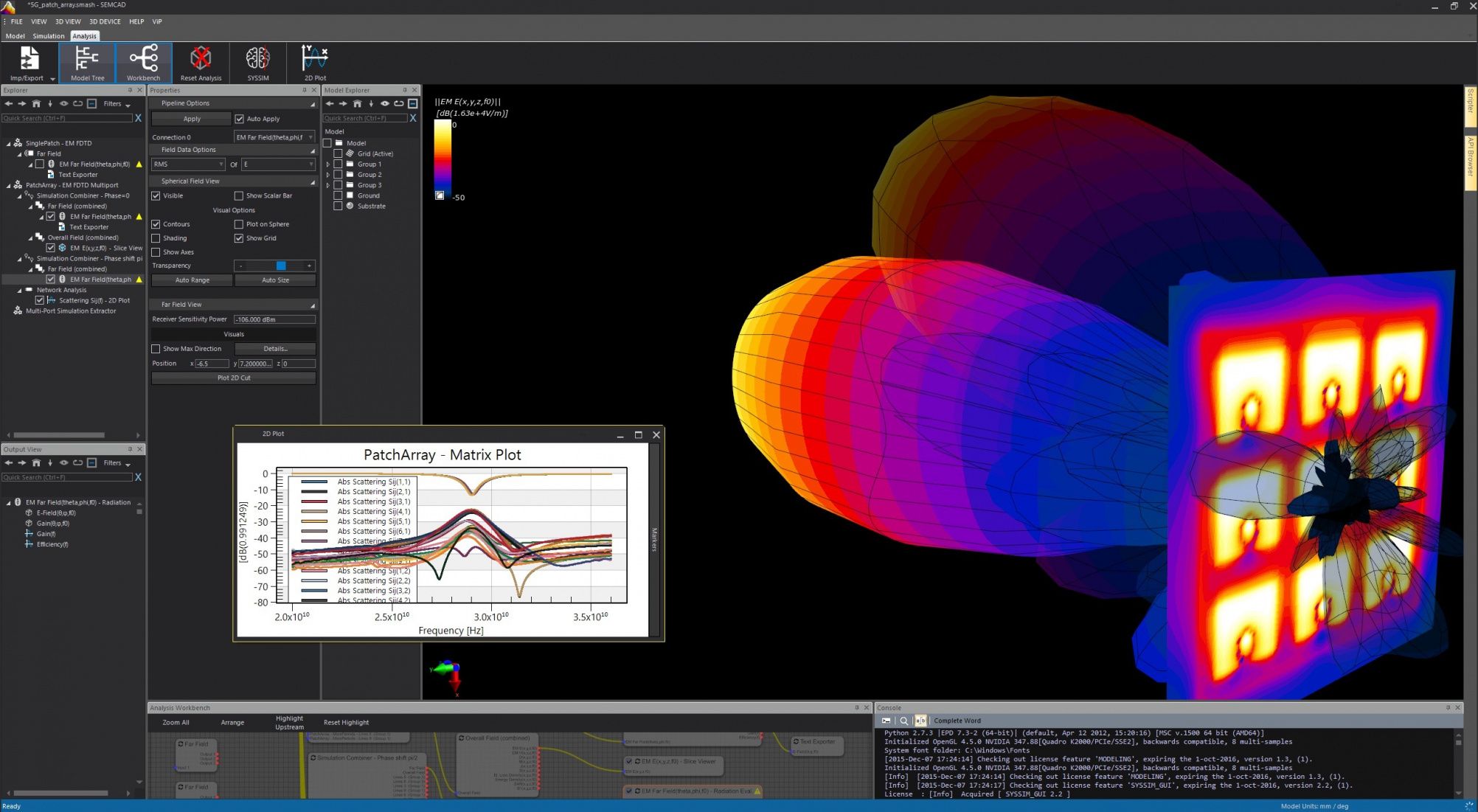The width and height of the screenshot is (1478, 812).
Task: Switch to the Simulation tab
Action: click(48, 35)
